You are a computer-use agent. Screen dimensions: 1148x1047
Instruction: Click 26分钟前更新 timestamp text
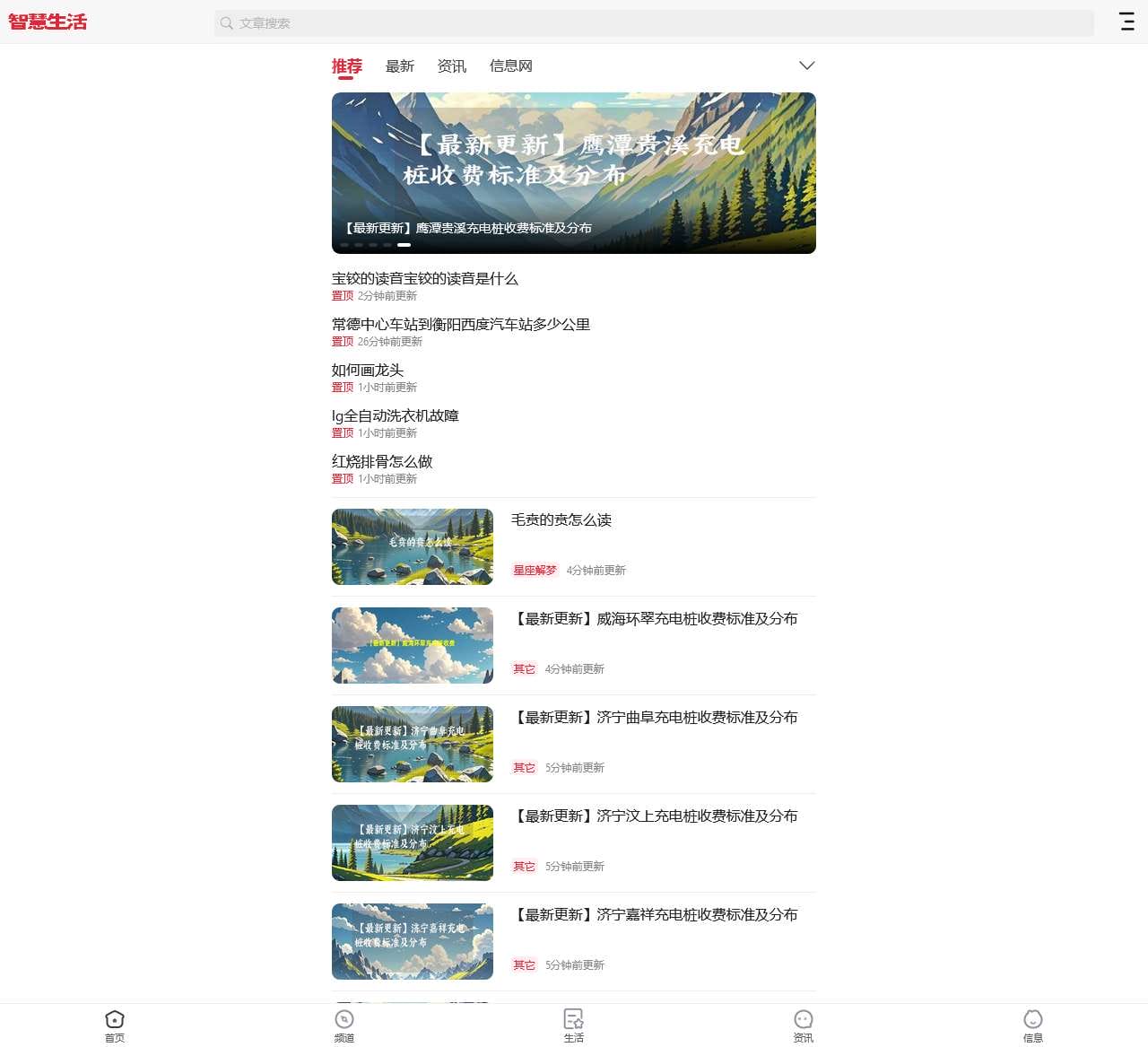(390, 342)
